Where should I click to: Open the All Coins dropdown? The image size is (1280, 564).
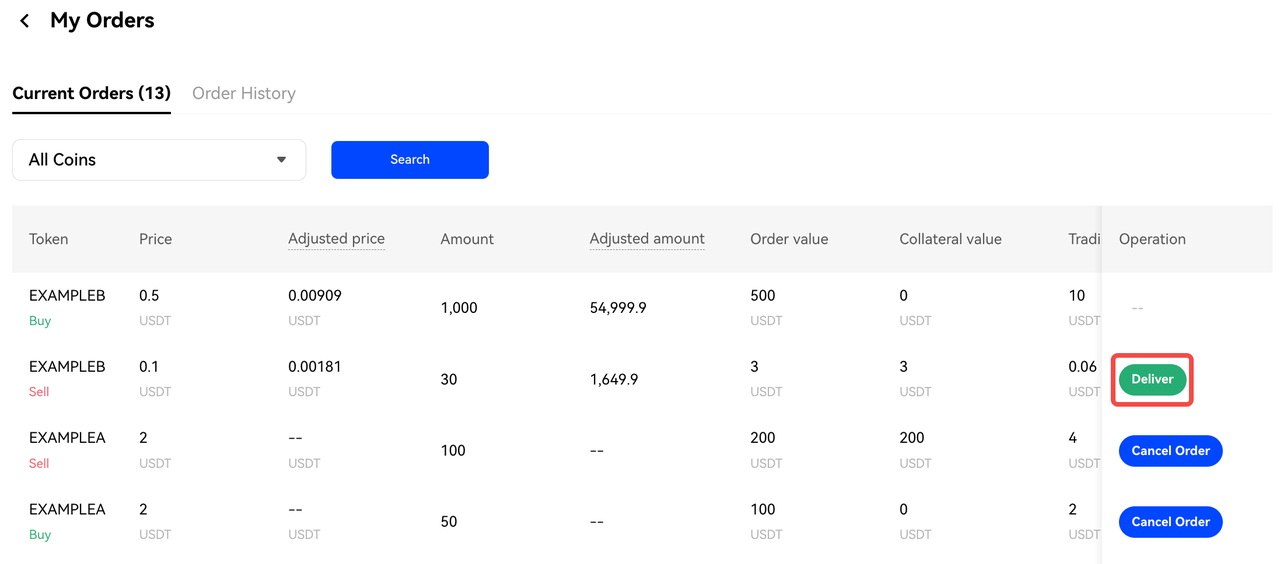[159, 160]
